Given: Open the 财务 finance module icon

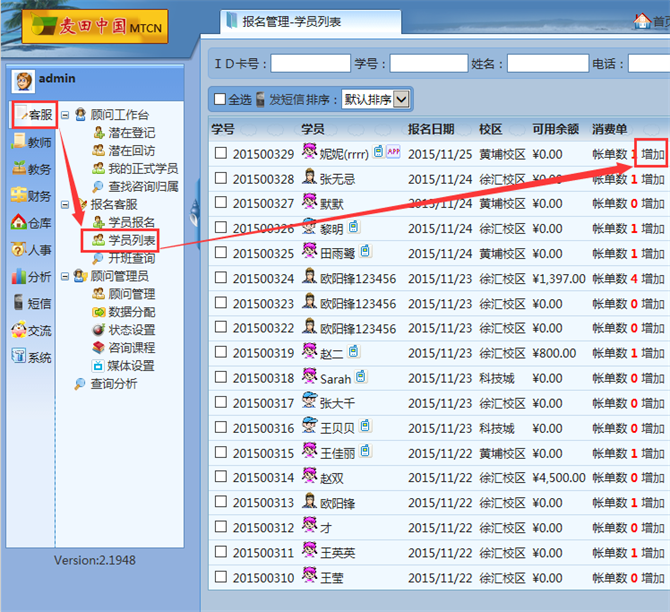Looking at the screenshot, I should click(x=19, y=196).
